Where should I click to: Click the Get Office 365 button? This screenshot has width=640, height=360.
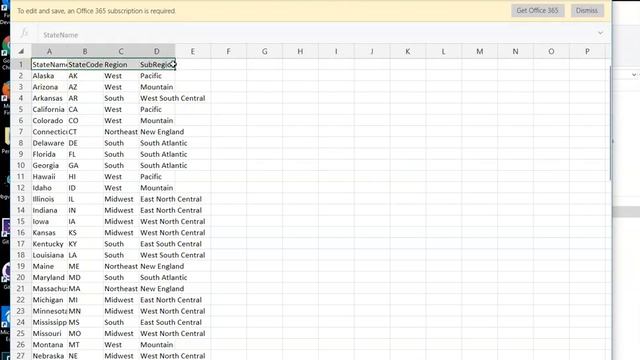[x=537, y=11]
